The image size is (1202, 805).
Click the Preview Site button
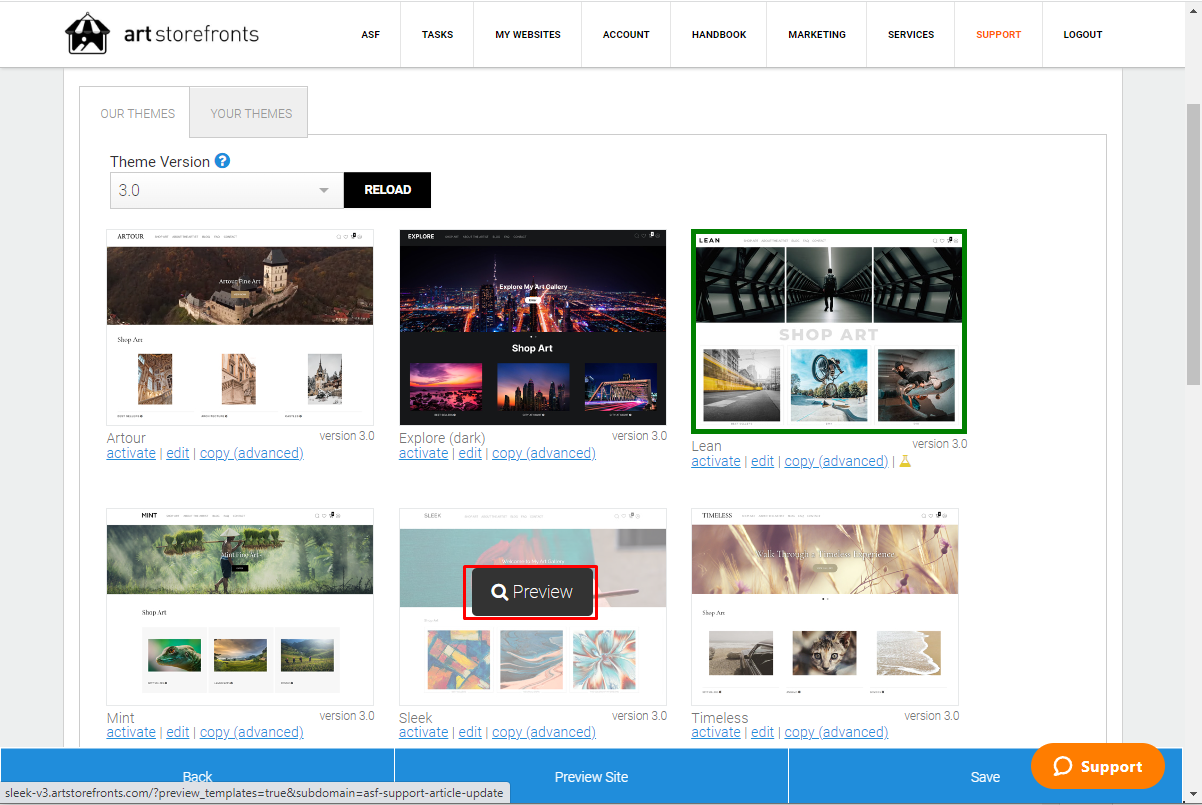(x=592, y=777)
